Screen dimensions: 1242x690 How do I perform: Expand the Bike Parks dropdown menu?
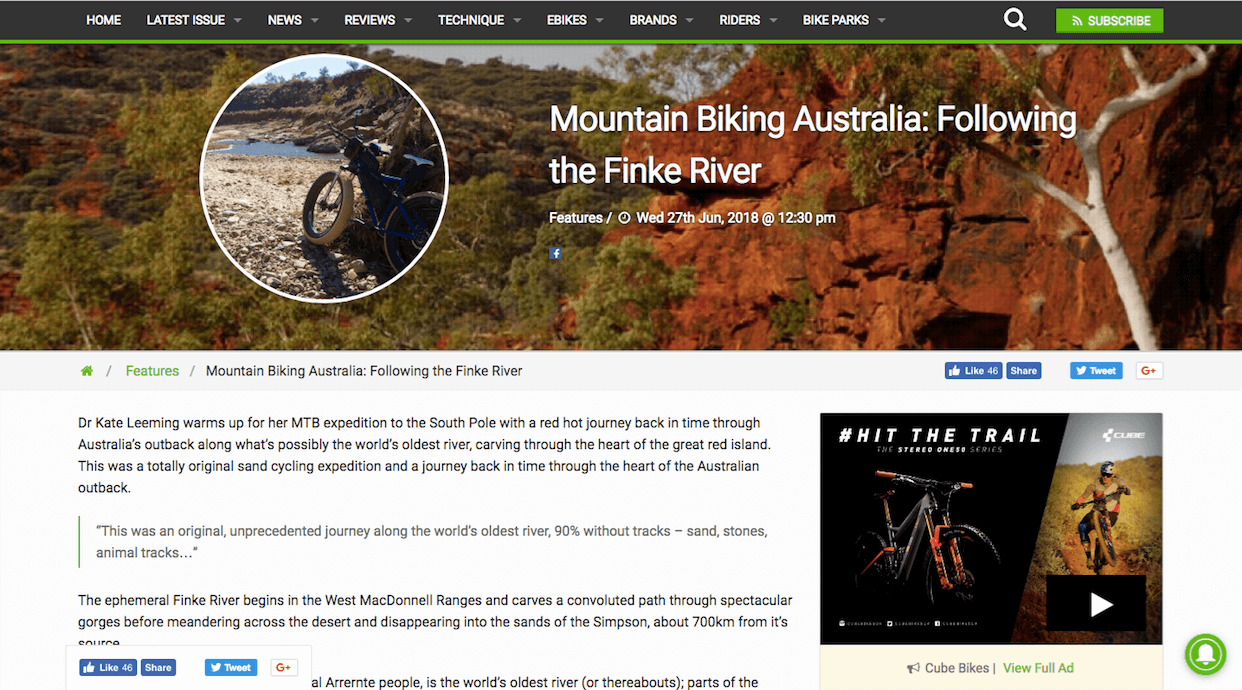point(844,20)
